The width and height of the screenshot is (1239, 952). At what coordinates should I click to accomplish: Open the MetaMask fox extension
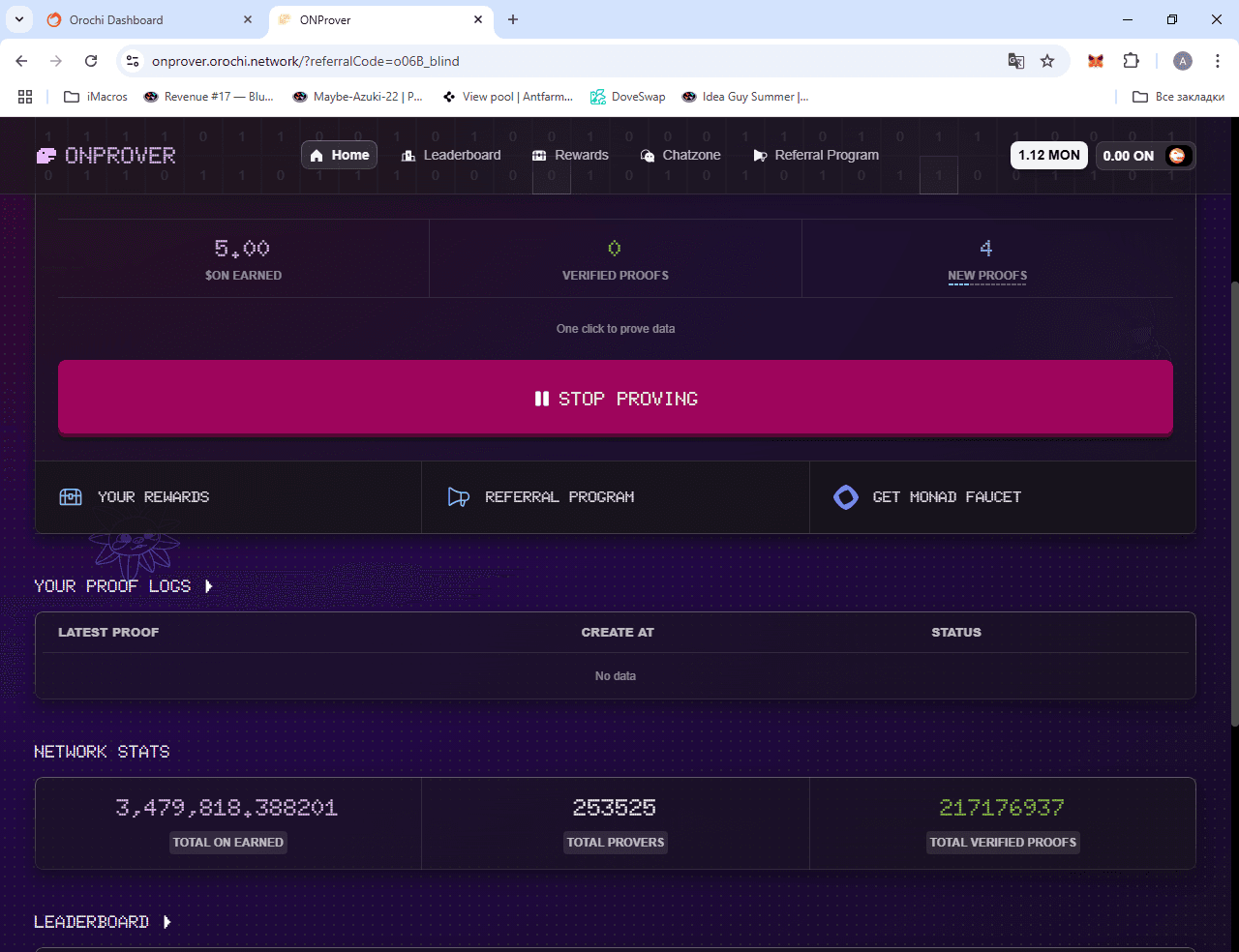1096,61
